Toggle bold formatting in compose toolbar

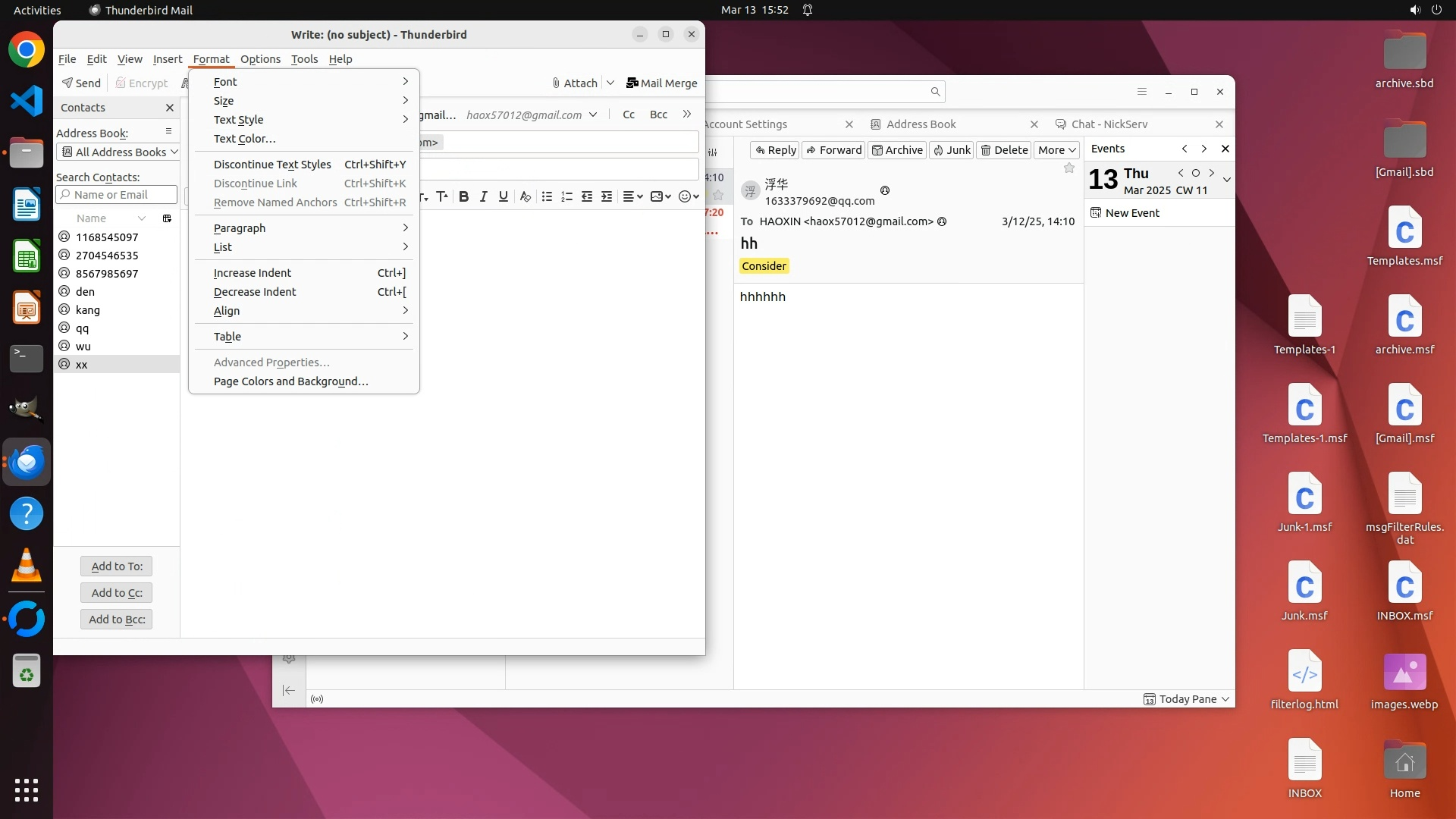463,196
